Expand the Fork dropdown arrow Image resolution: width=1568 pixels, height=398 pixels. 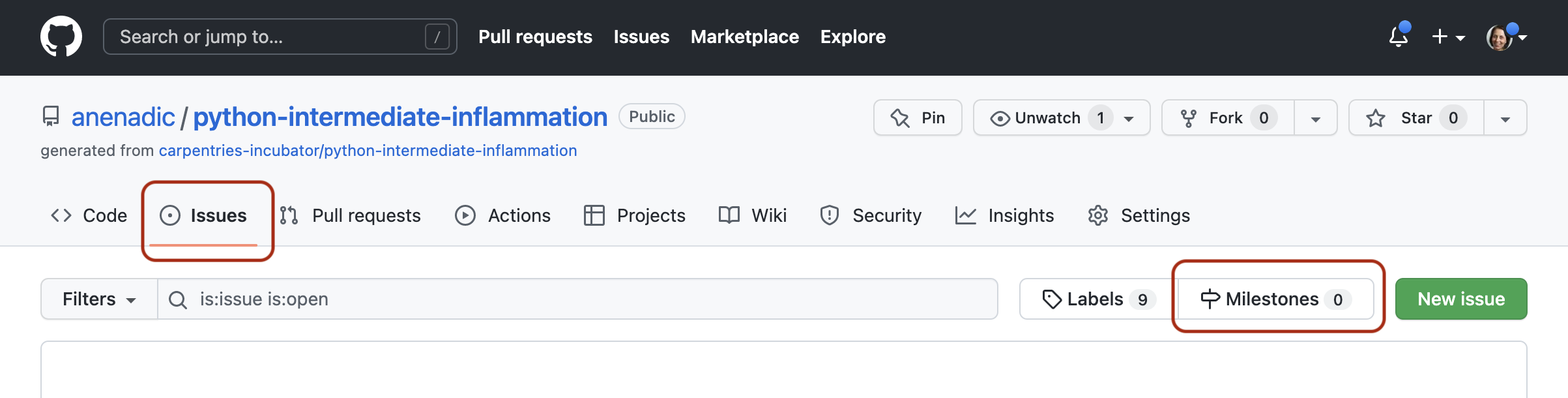coord(1316,119)
